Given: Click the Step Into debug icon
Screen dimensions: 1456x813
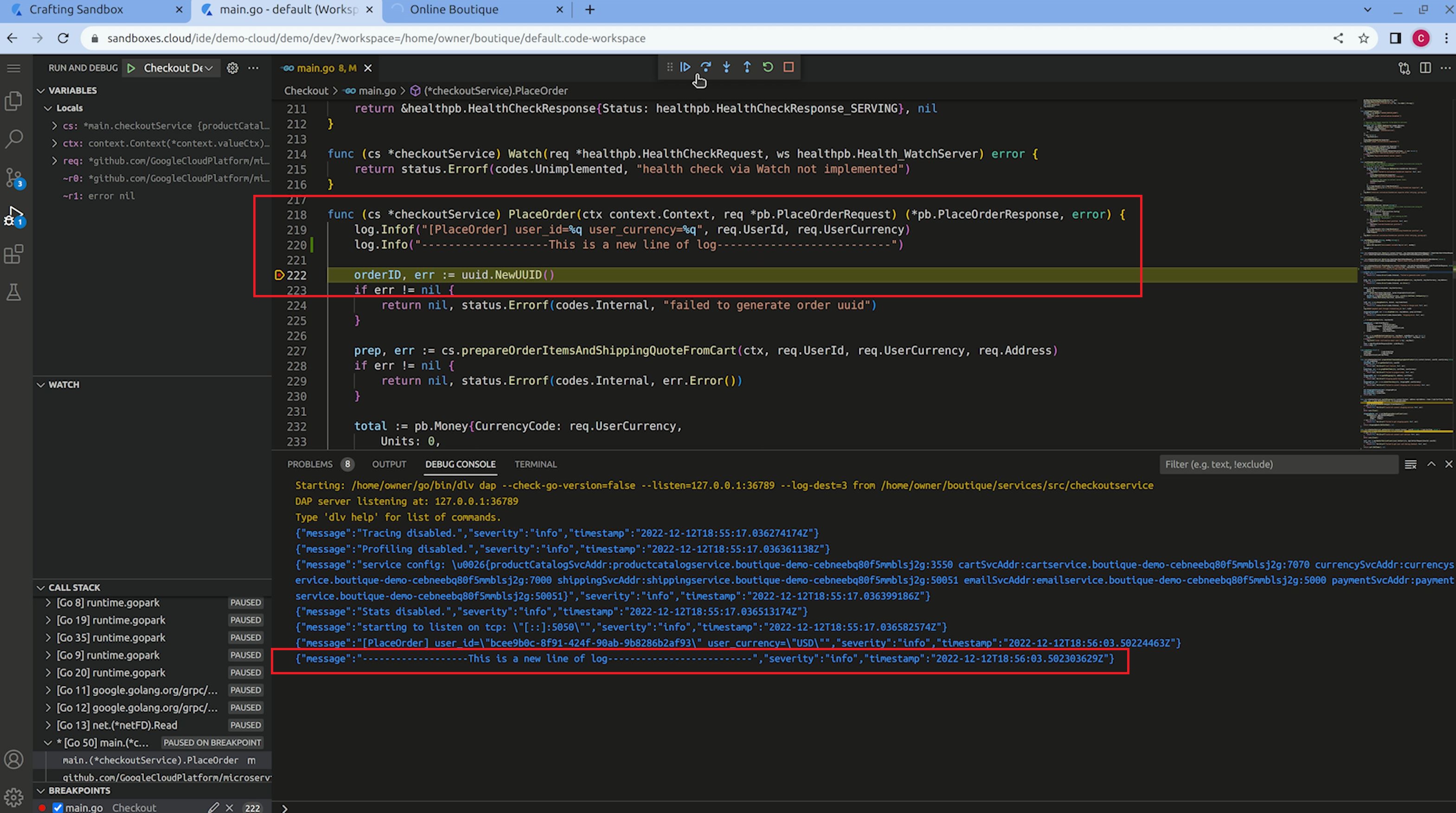Looking at the screenshot, I should [x=726, y=67].
